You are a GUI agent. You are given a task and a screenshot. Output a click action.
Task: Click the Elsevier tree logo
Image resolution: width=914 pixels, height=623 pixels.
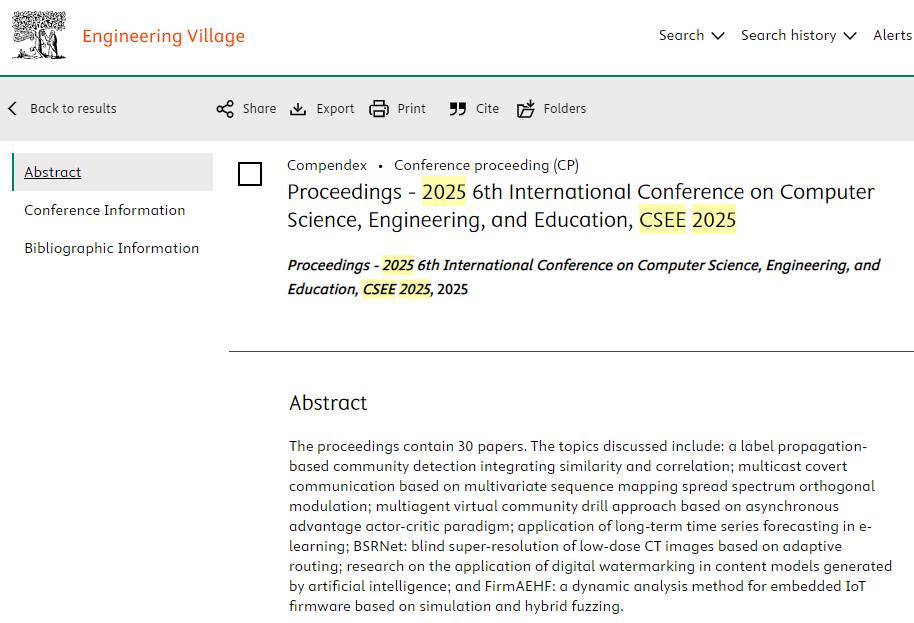pos(40,36)
